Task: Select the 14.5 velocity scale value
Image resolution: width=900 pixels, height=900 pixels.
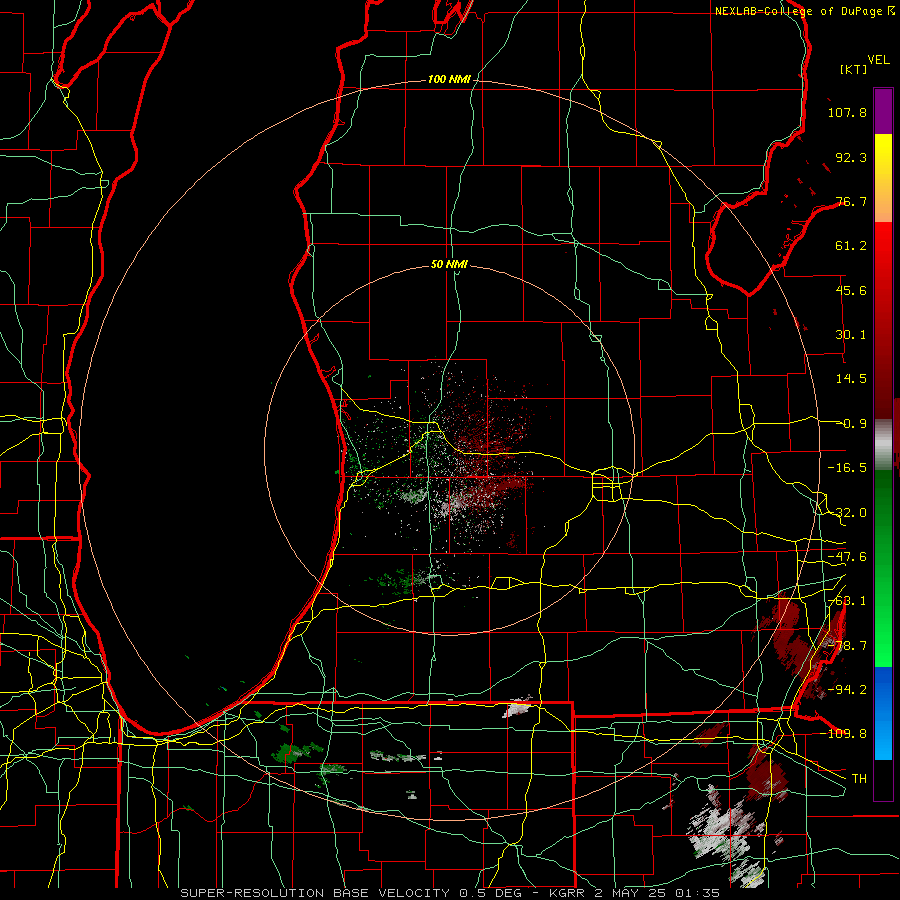Action: point(851,379)
